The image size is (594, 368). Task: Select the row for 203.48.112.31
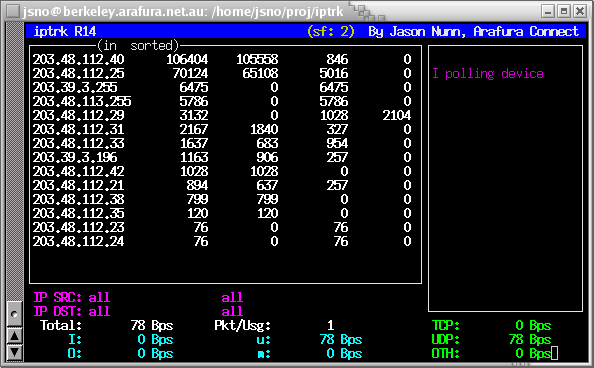[x=222, y=130]
